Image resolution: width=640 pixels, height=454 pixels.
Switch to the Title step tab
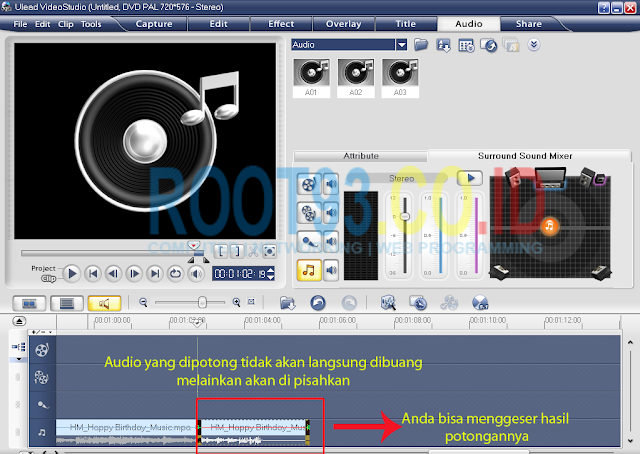point(406,24)
